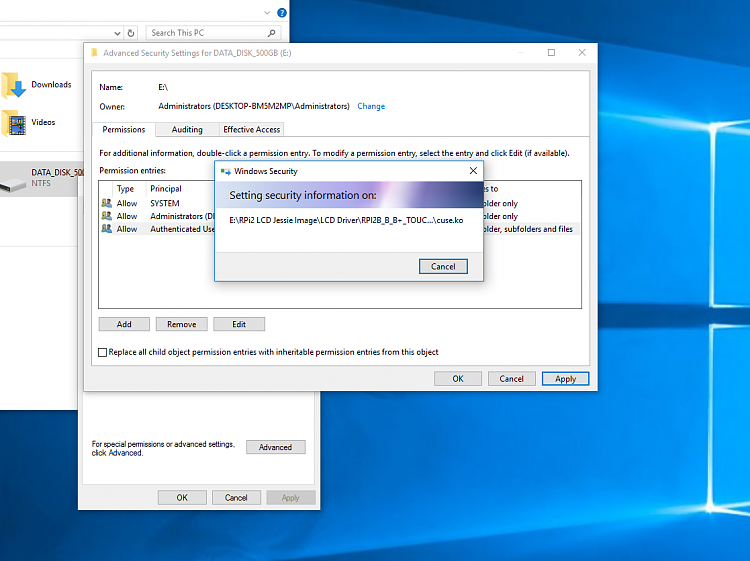
Task: Click the disabled Apply button in Properties dialog
Action: click(x=291, y=498)
